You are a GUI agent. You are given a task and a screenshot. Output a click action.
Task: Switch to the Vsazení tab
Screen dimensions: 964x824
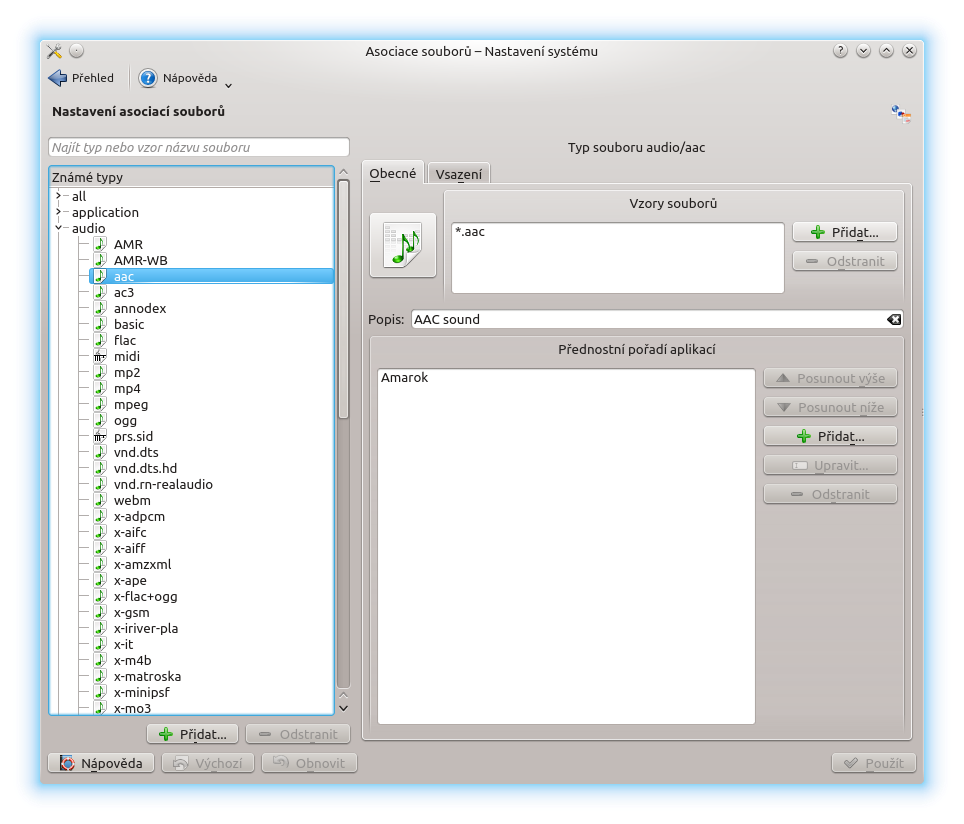pos(459,175)
